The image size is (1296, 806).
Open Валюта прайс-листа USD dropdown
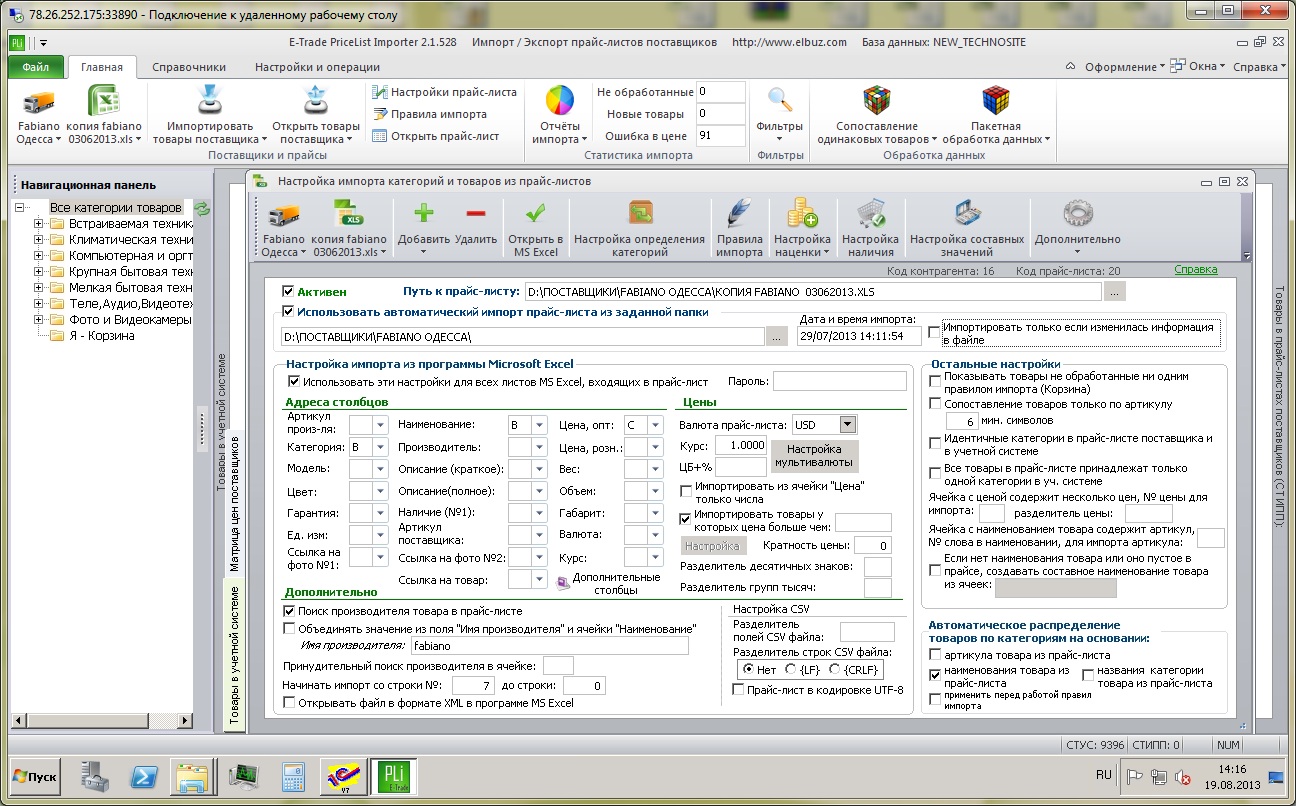click(849, 424)
